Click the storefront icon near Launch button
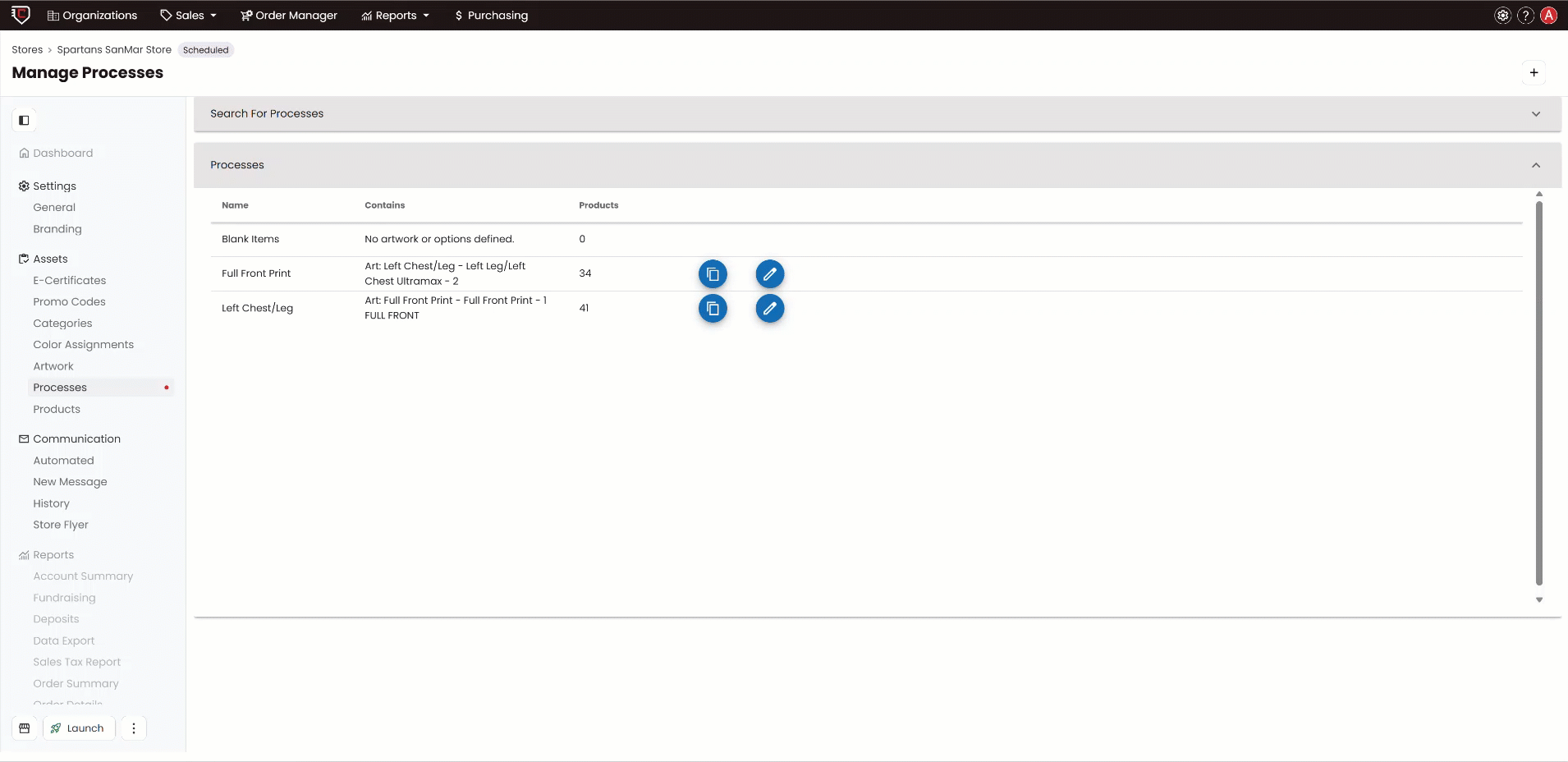Image resolution: width=1568 pixels, height=762 pixels. click(x=24, y=728)
